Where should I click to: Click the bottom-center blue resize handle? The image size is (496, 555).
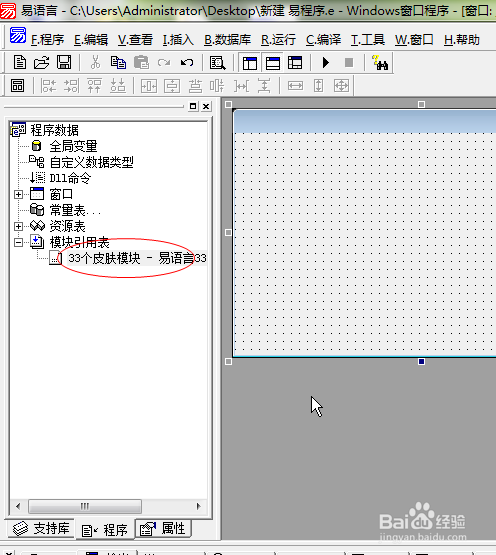click(x=421, y=361)
